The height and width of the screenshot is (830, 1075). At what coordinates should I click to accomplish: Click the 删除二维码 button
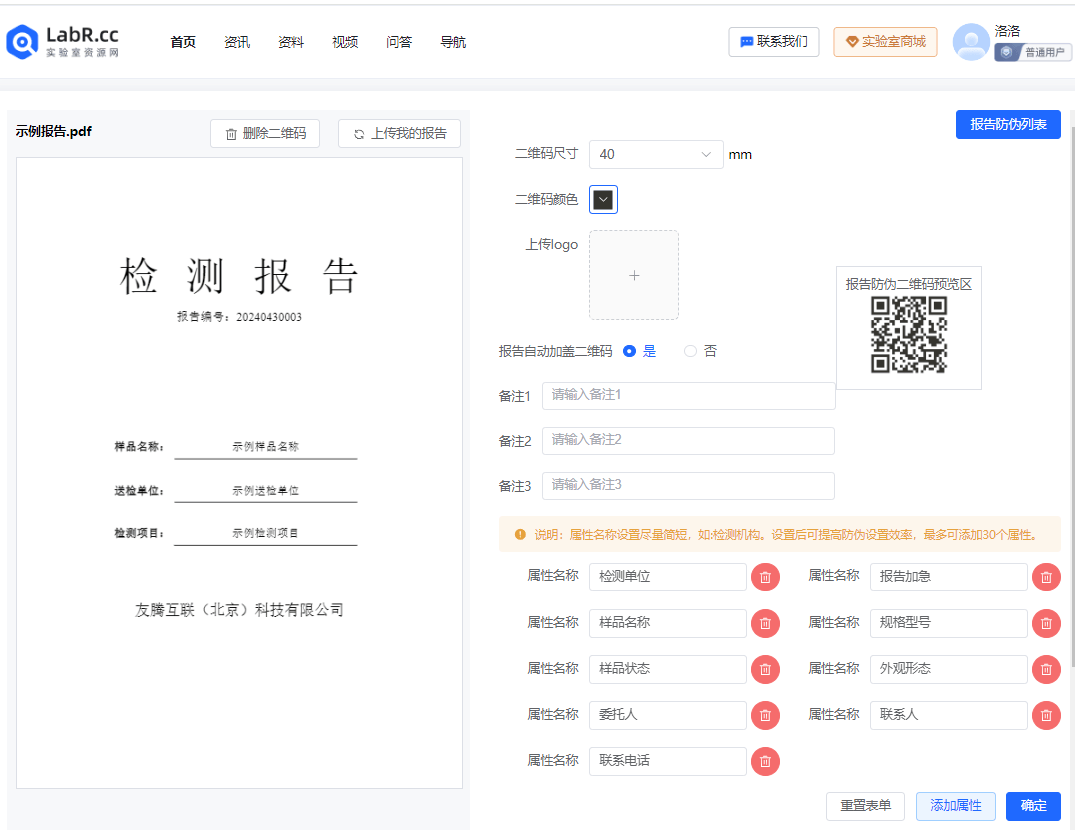265,133
